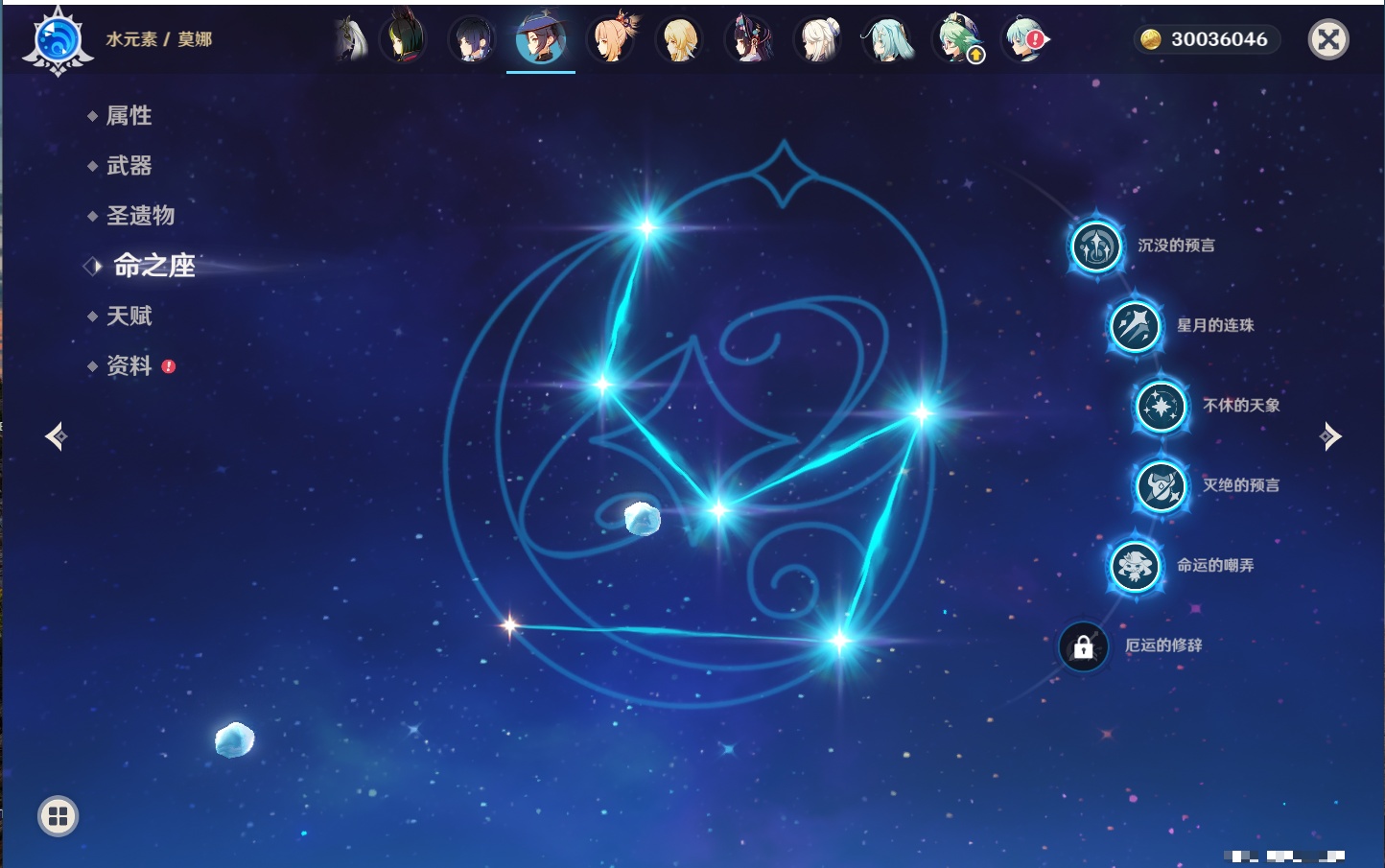Select the orange-haired ponytail character avatar
The image size is (1385, 868).
pos(612,39)
